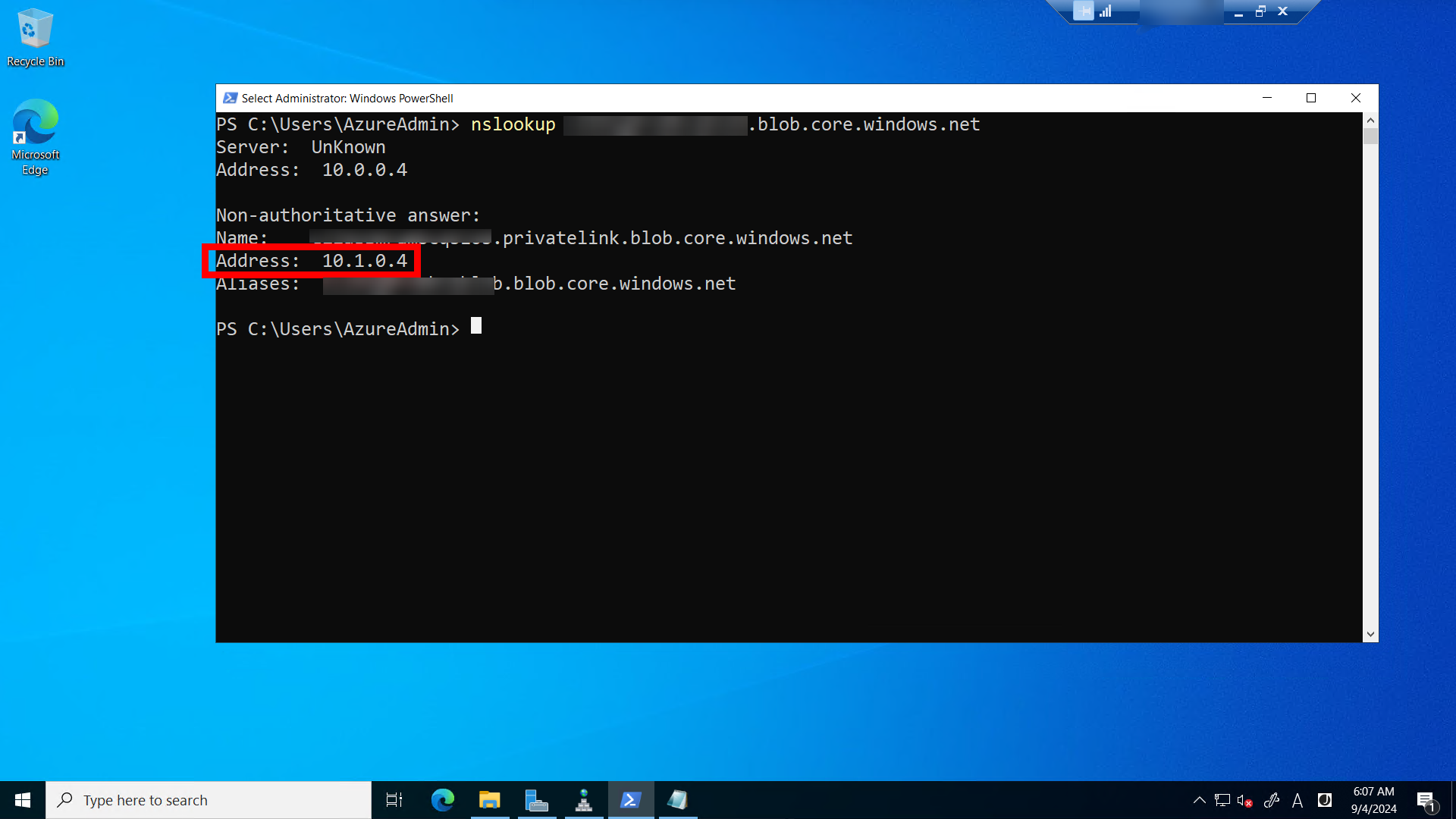
Task: Show remote desktop connection quality info
Action: coord(1106,11)
